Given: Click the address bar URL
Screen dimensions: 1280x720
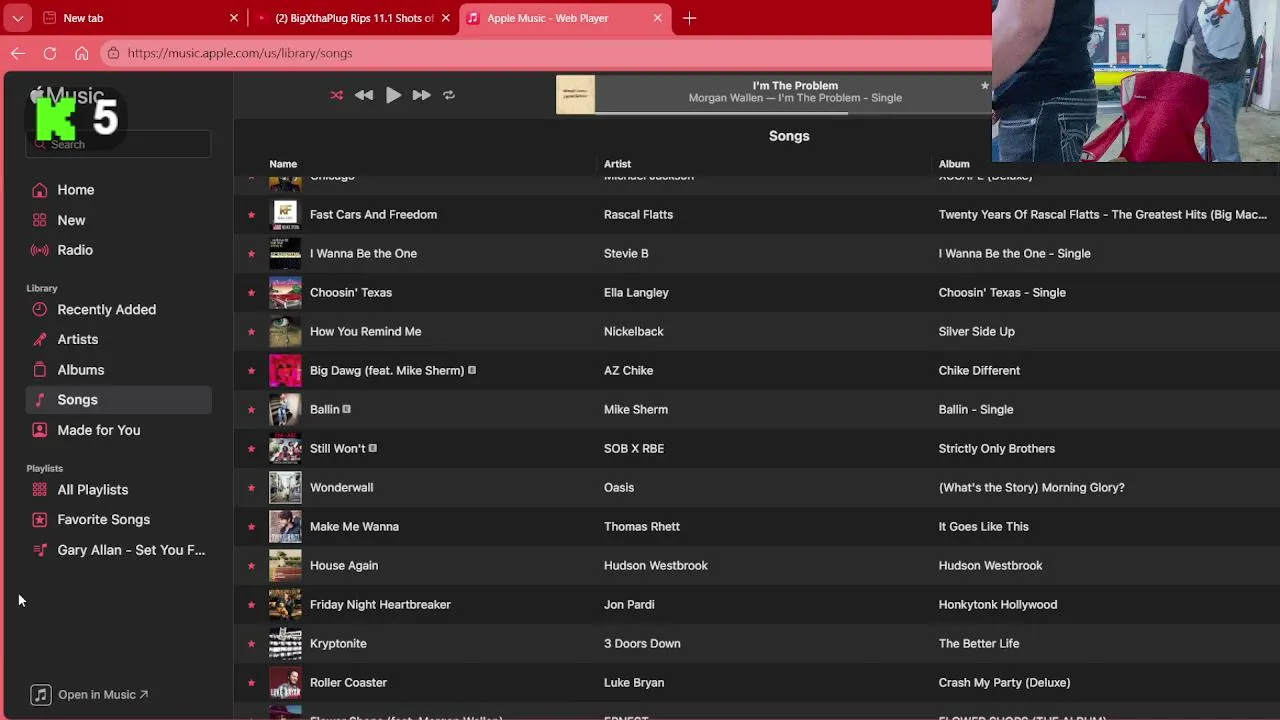Looking at the screenshot, I should pyautogui.click(x=240, y=53).
